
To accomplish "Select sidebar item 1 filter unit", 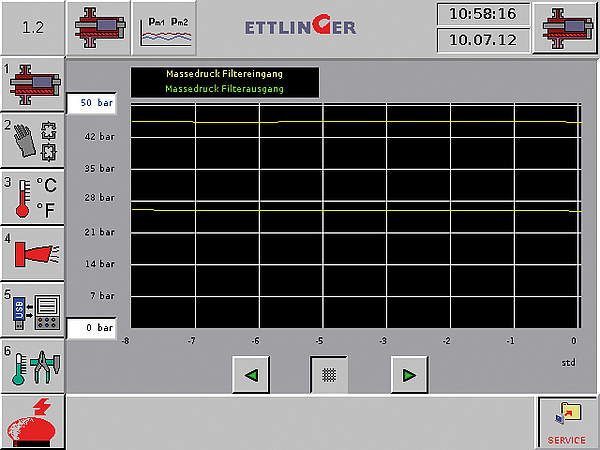I will [x=32, y=85].
